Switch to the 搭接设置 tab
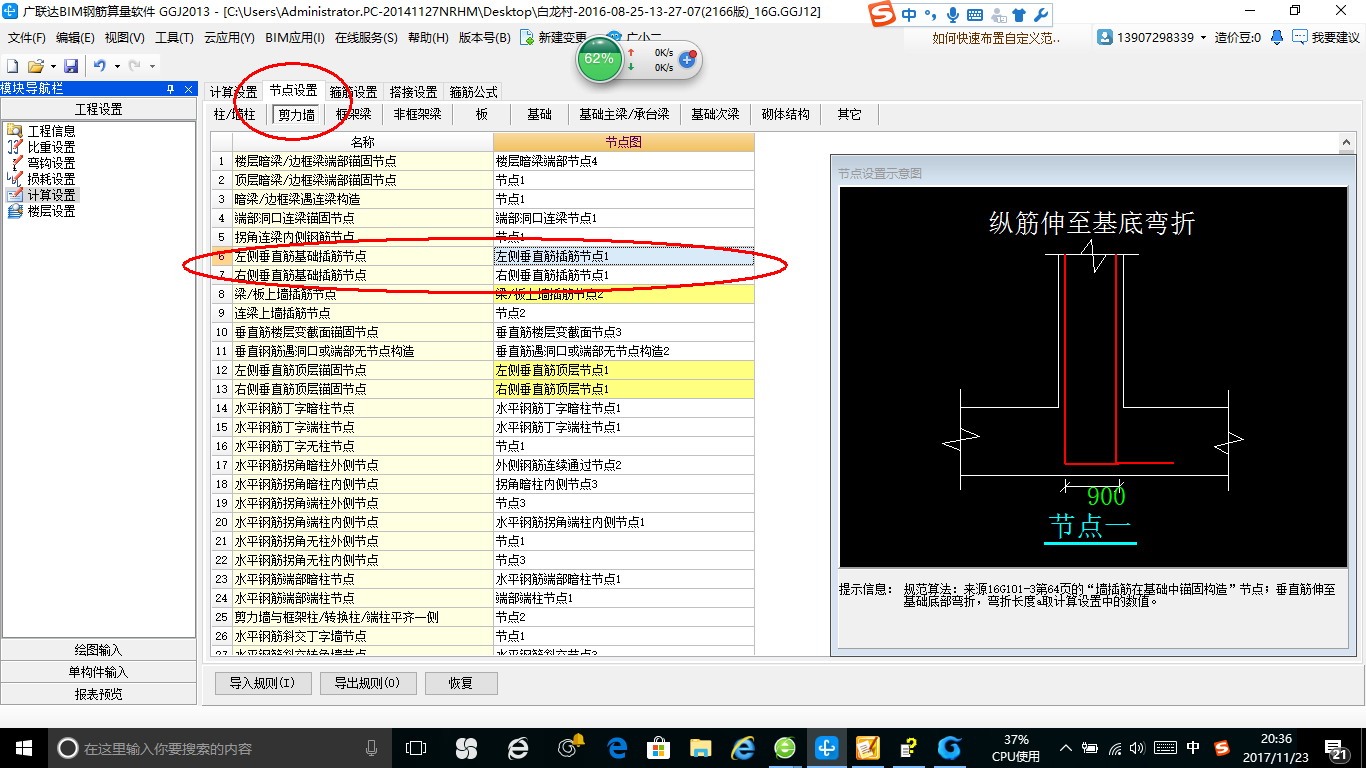 [413, 92]
